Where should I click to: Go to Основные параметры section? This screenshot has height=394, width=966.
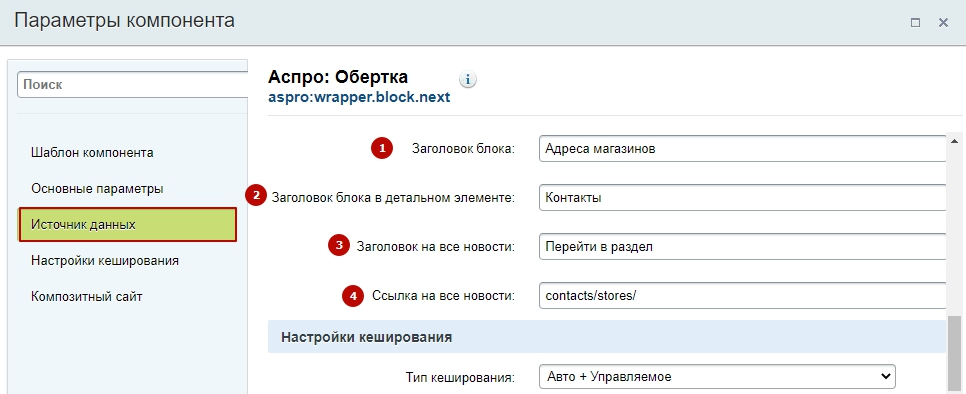point(97,189)
